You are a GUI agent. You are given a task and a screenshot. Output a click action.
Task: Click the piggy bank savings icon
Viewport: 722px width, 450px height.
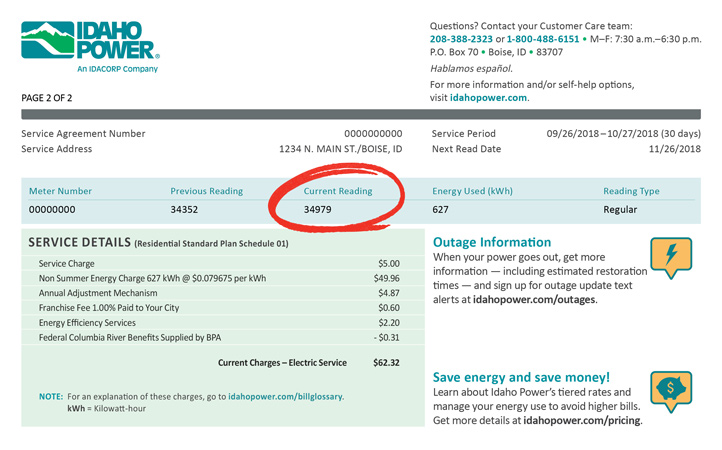tap(671, 391)
